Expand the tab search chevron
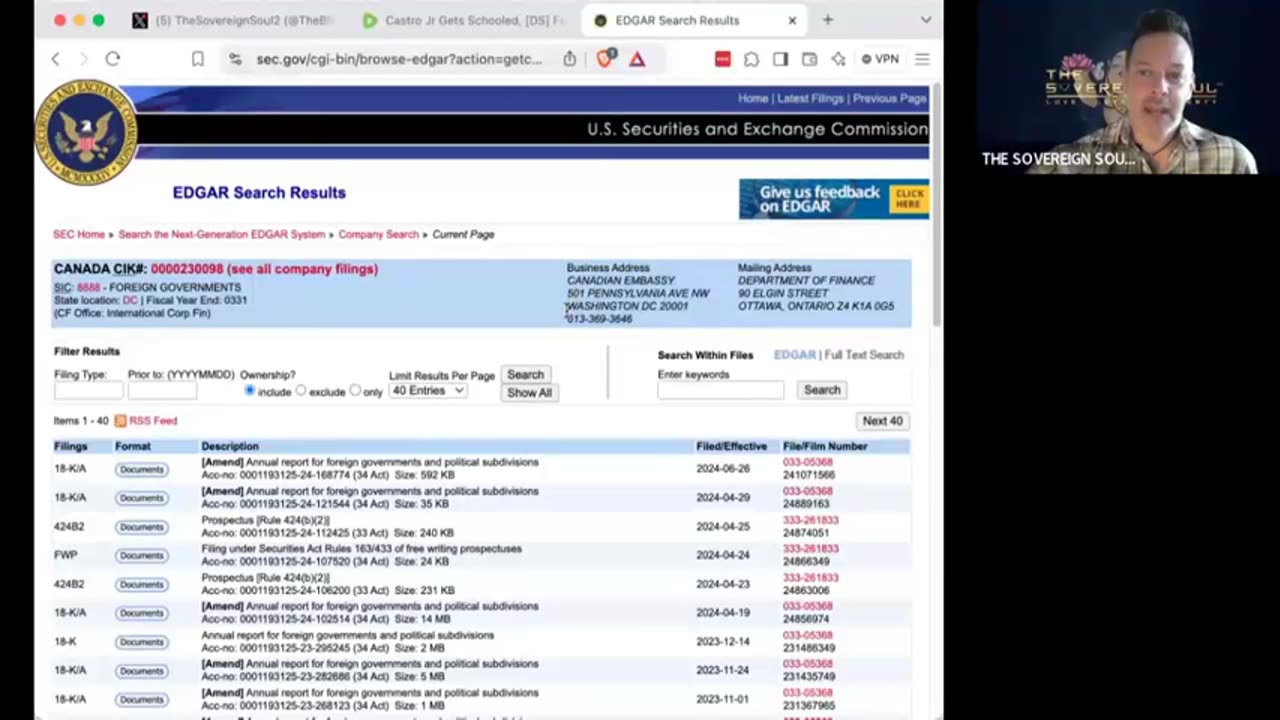 926,20
